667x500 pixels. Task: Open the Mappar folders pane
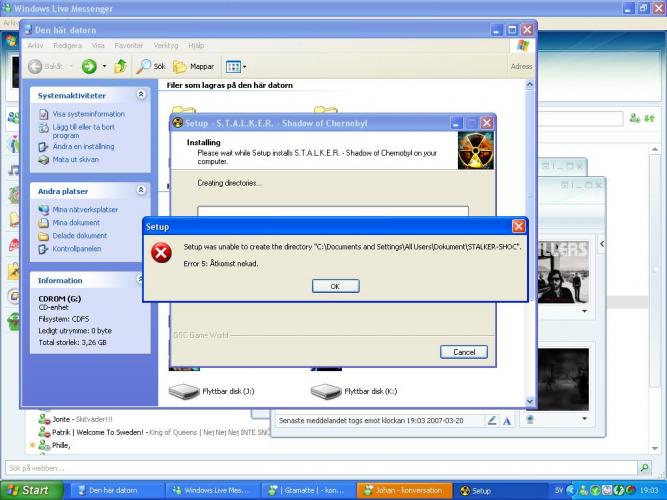(x=194, y=66)
